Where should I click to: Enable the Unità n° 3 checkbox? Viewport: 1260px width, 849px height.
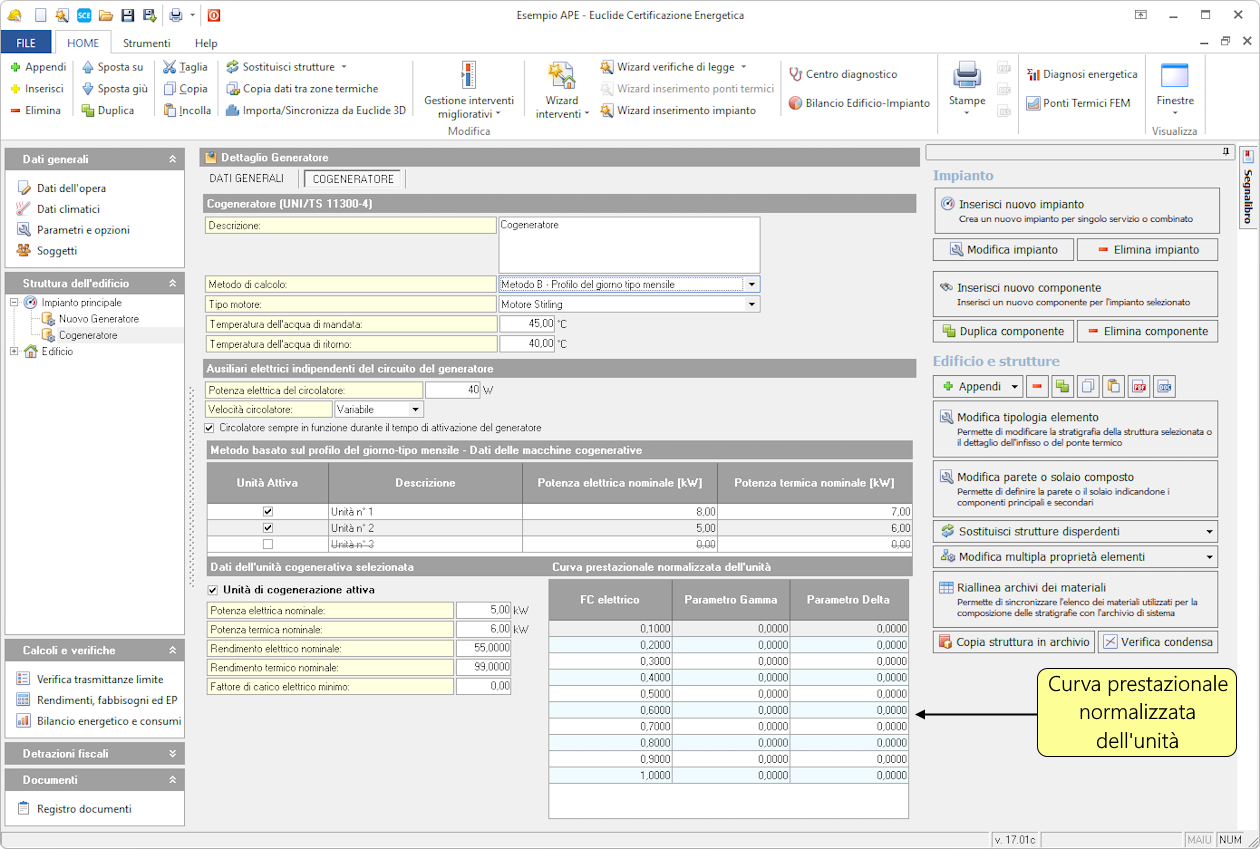[267, 544]
